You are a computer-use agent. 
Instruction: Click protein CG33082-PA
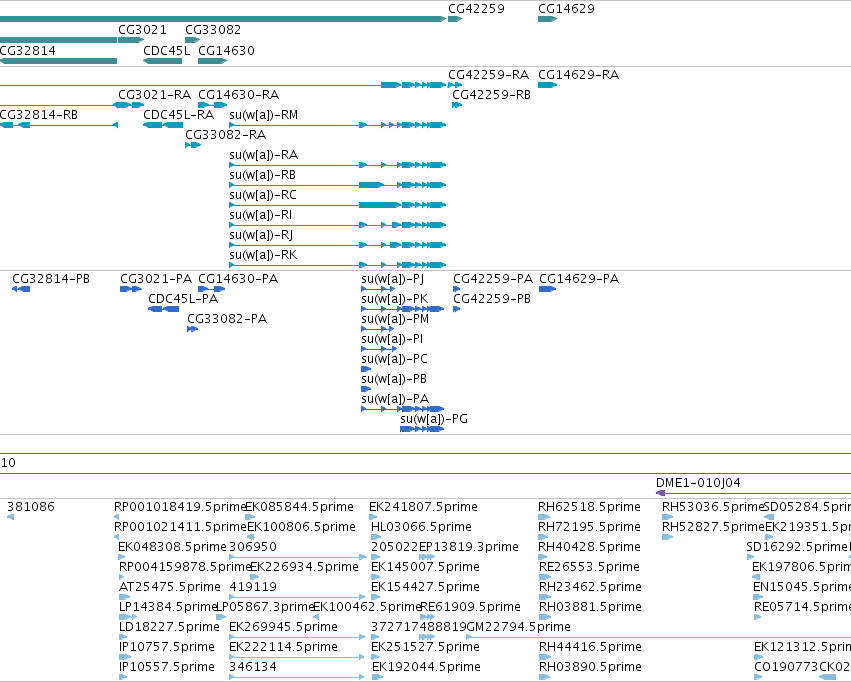click(227, 319)
